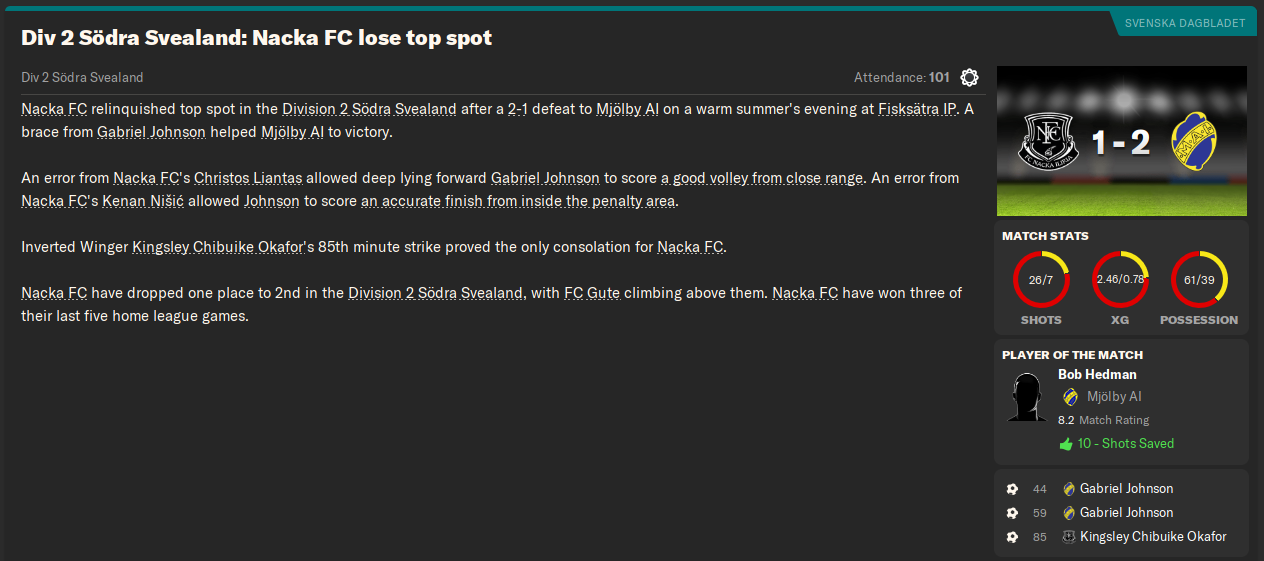Click the small Mjölby AI badge under Bob Hedman
The width and height of the screenshot is (1264, 561).
coord(1070,397)
